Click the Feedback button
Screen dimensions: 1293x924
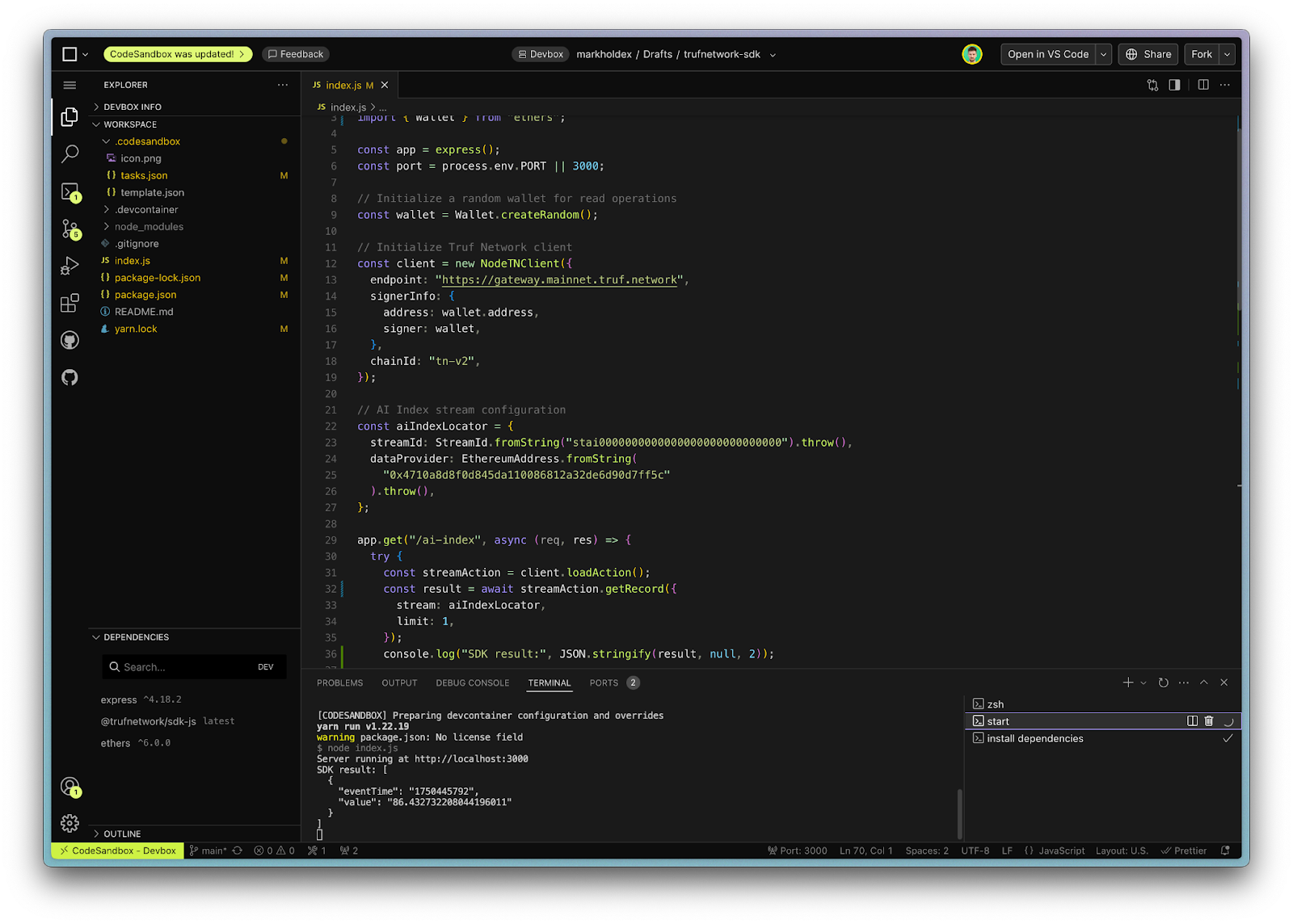click(296, 54)
